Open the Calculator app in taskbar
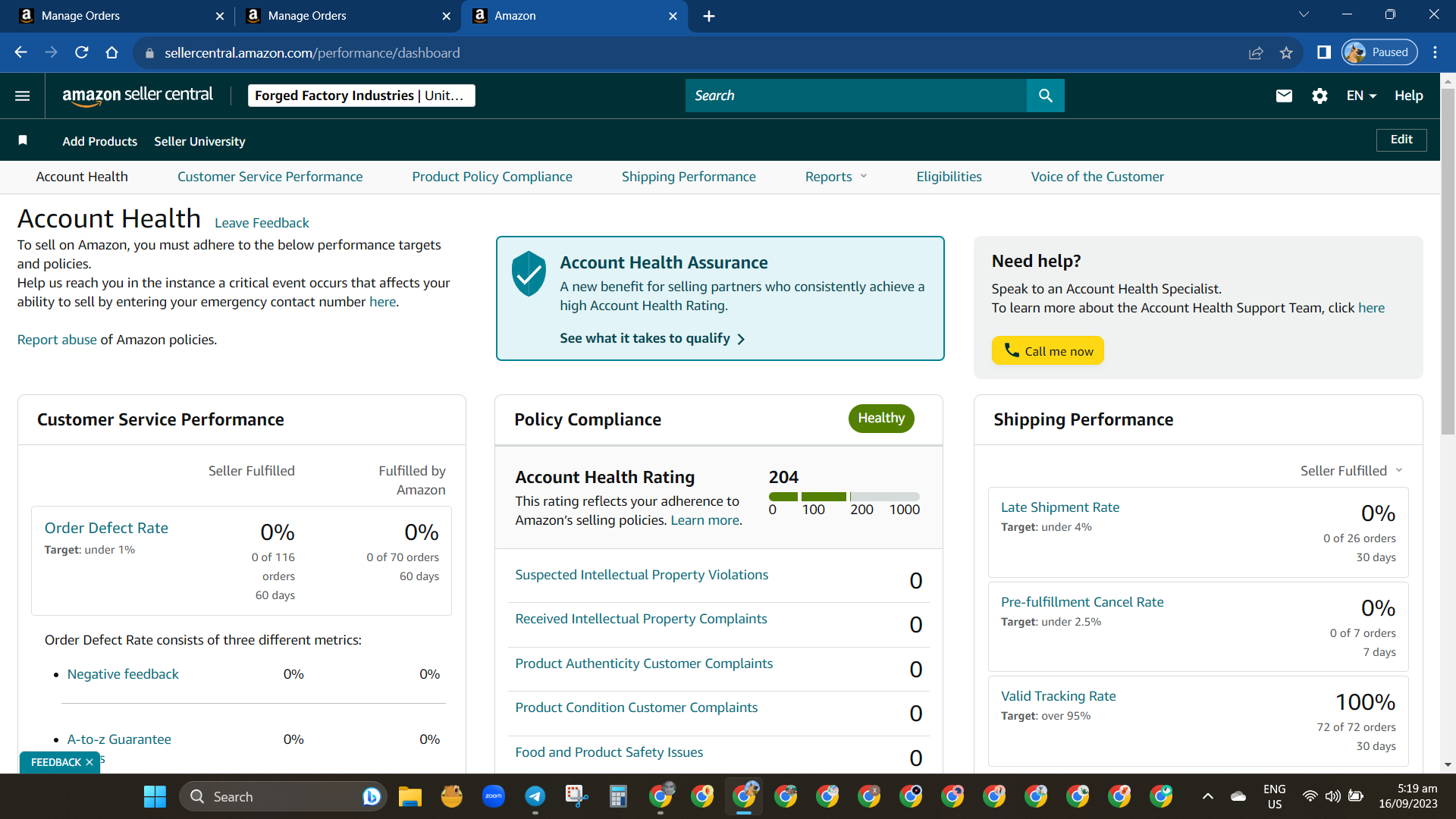This screenshot has width=1456, height=819. [619, 796]
